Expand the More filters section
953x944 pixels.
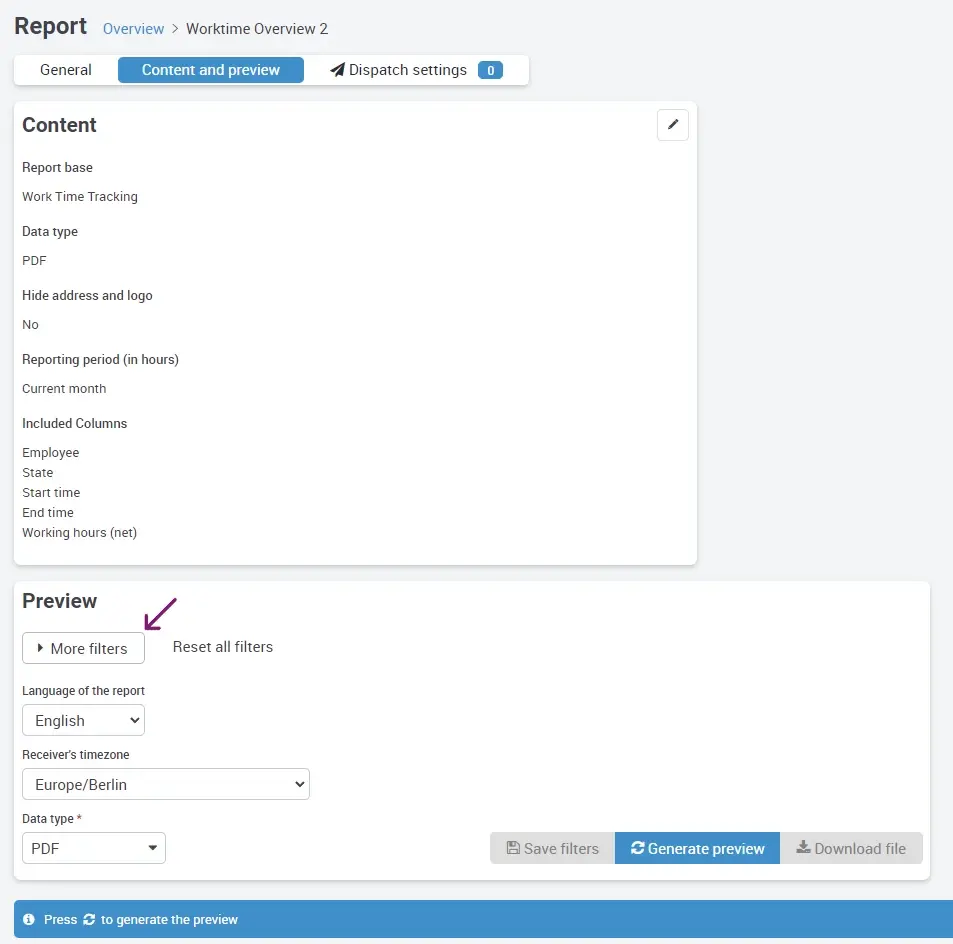click(x=83, y=648)
